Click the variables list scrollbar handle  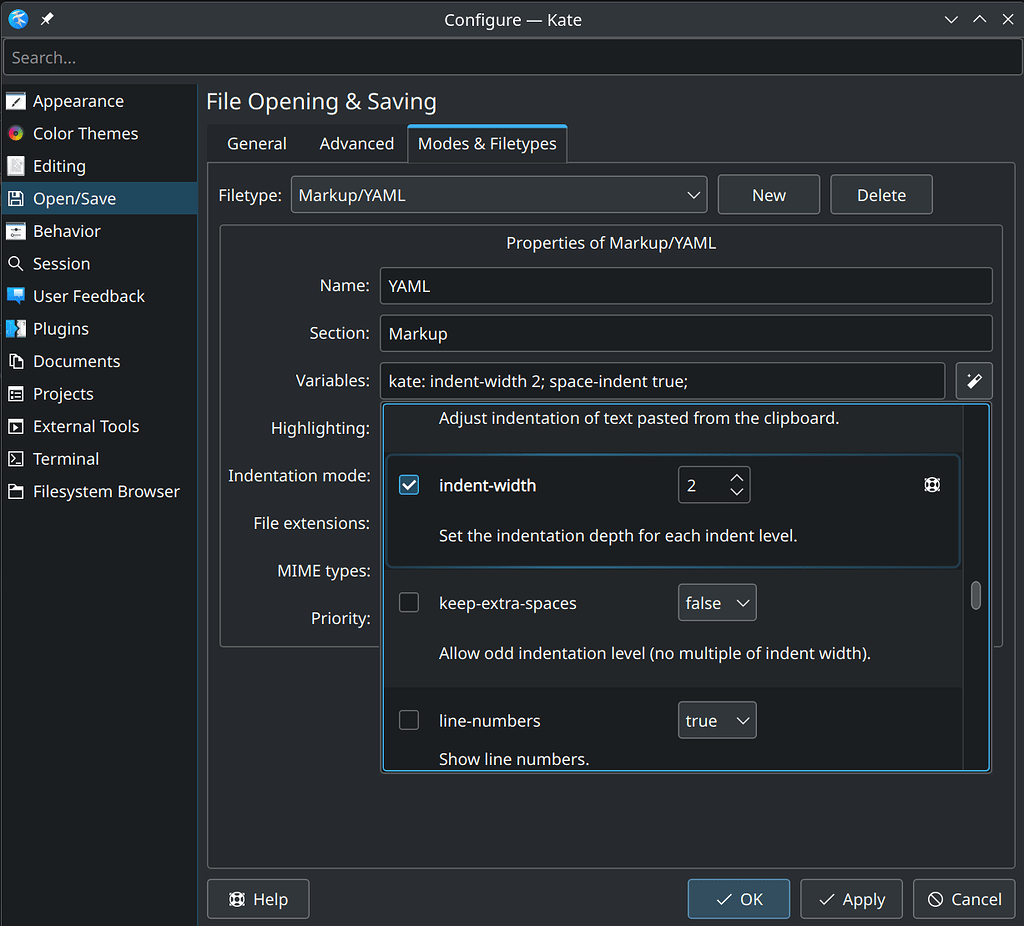coord(976,595)
